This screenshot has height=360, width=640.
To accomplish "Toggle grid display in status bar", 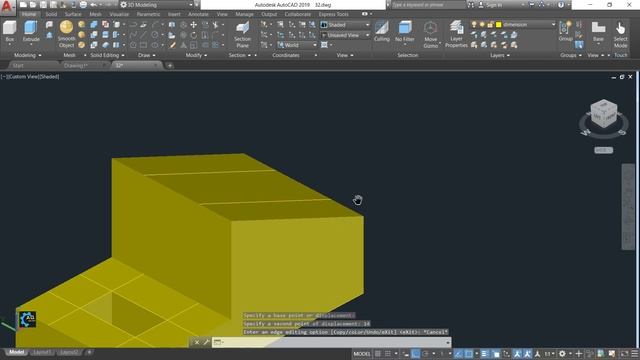I will click(x=378, y=353).
